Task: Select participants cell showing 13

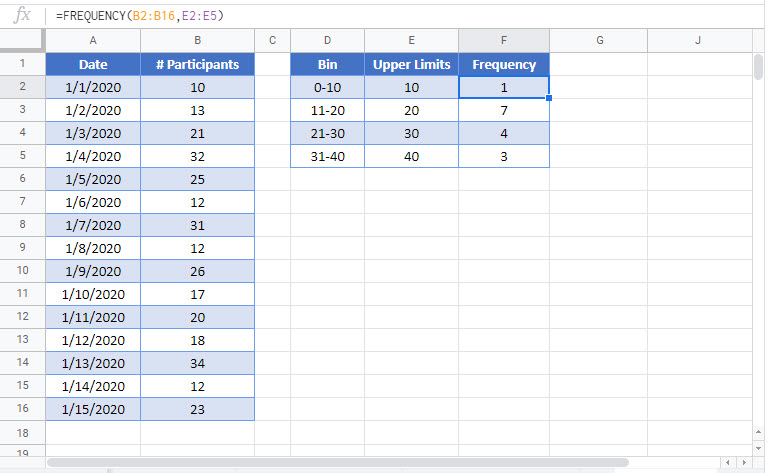Action: point(197,110)
